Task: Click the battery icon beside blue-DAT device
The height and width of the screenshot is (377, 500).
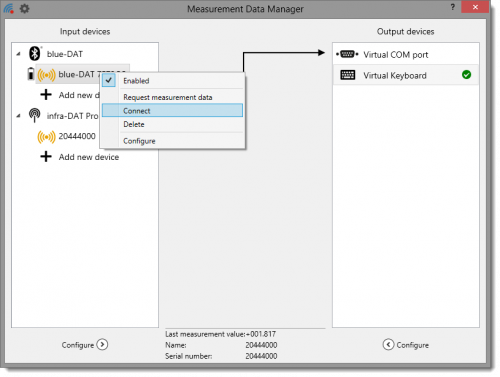Action: click(31, 74)
